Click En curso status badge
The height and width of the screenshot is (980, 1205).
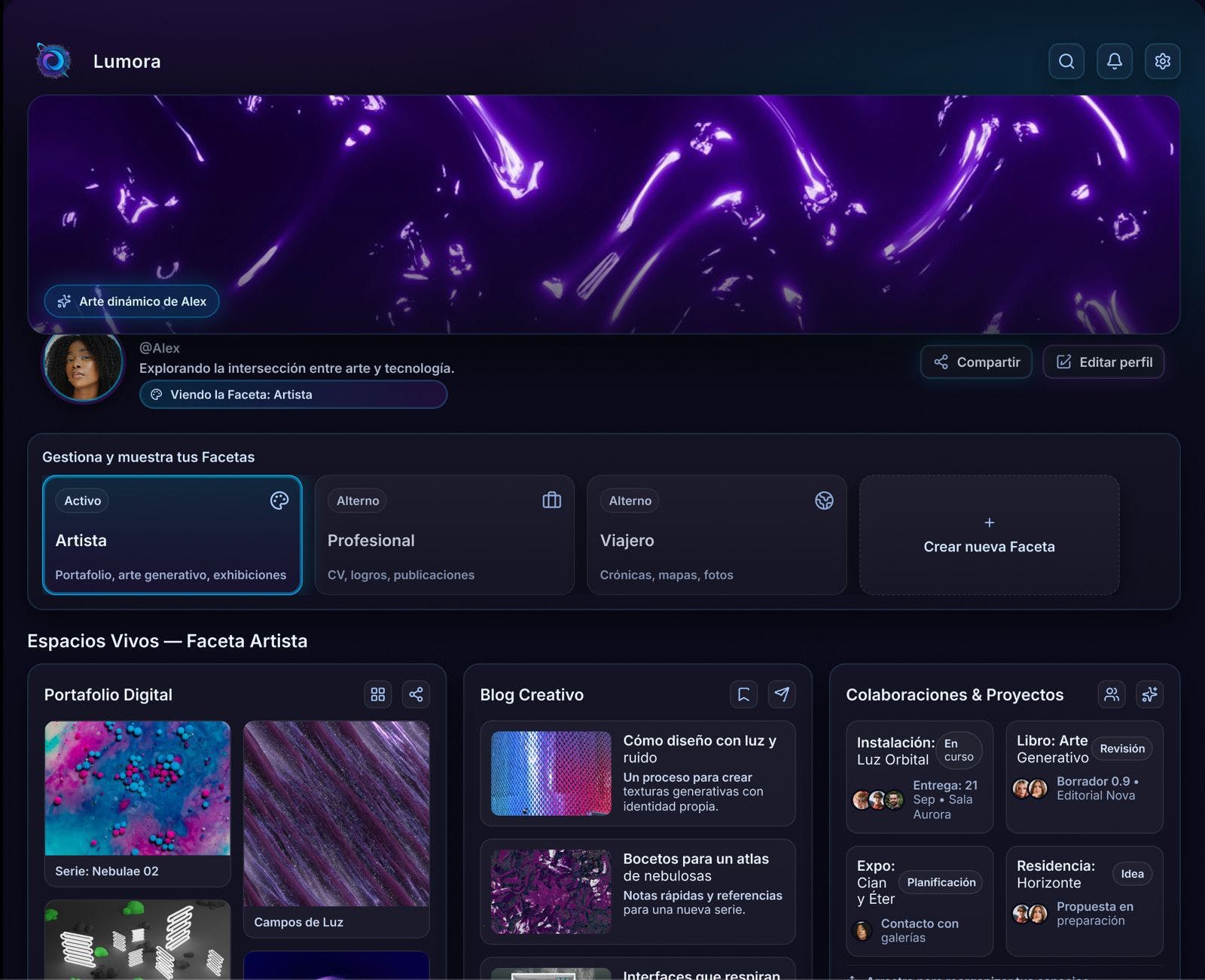click(959, 750)
